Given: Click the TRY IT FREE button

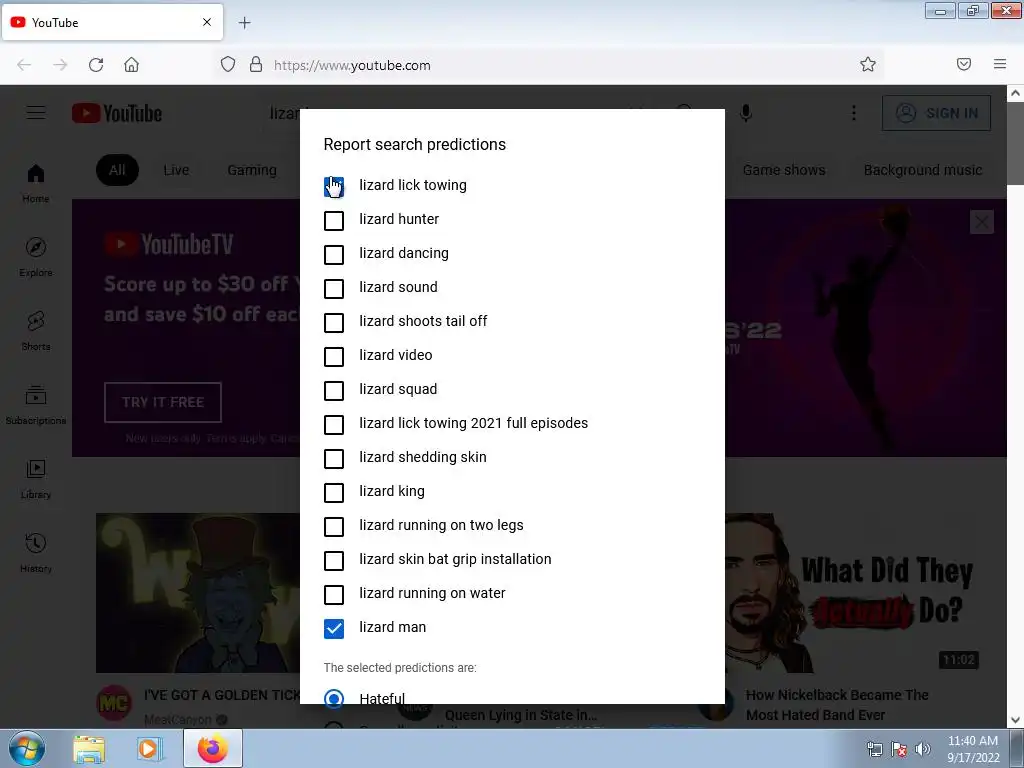Looking at the screenshot, I should click(x=163, y=402).
